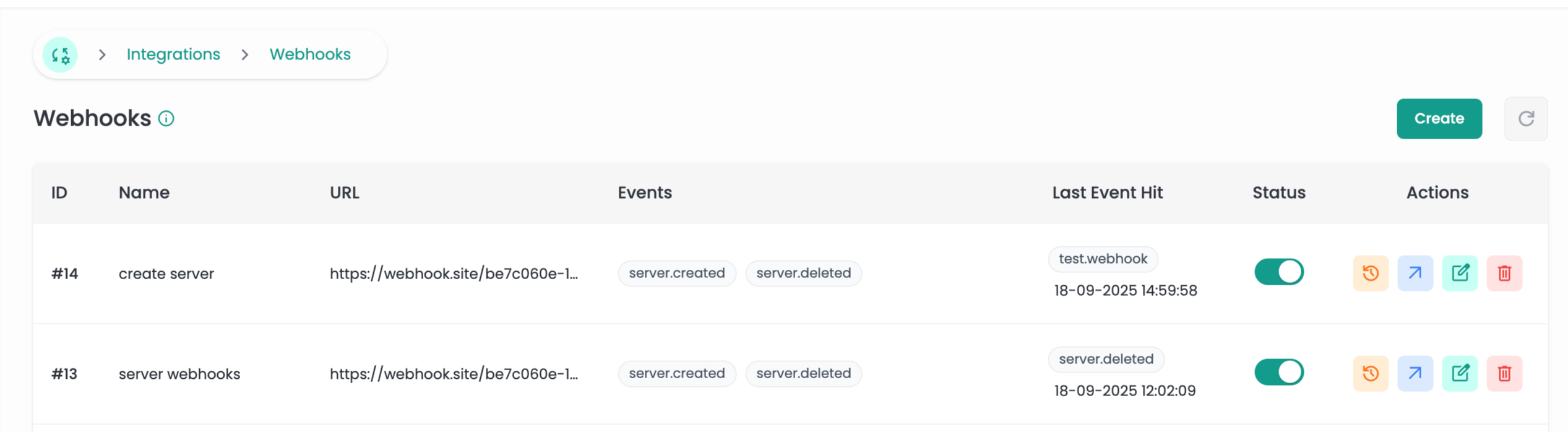Delete webhook #13 with trash icon
This screenshot has width=1568, height=432.
click(x=1504, y=373)
